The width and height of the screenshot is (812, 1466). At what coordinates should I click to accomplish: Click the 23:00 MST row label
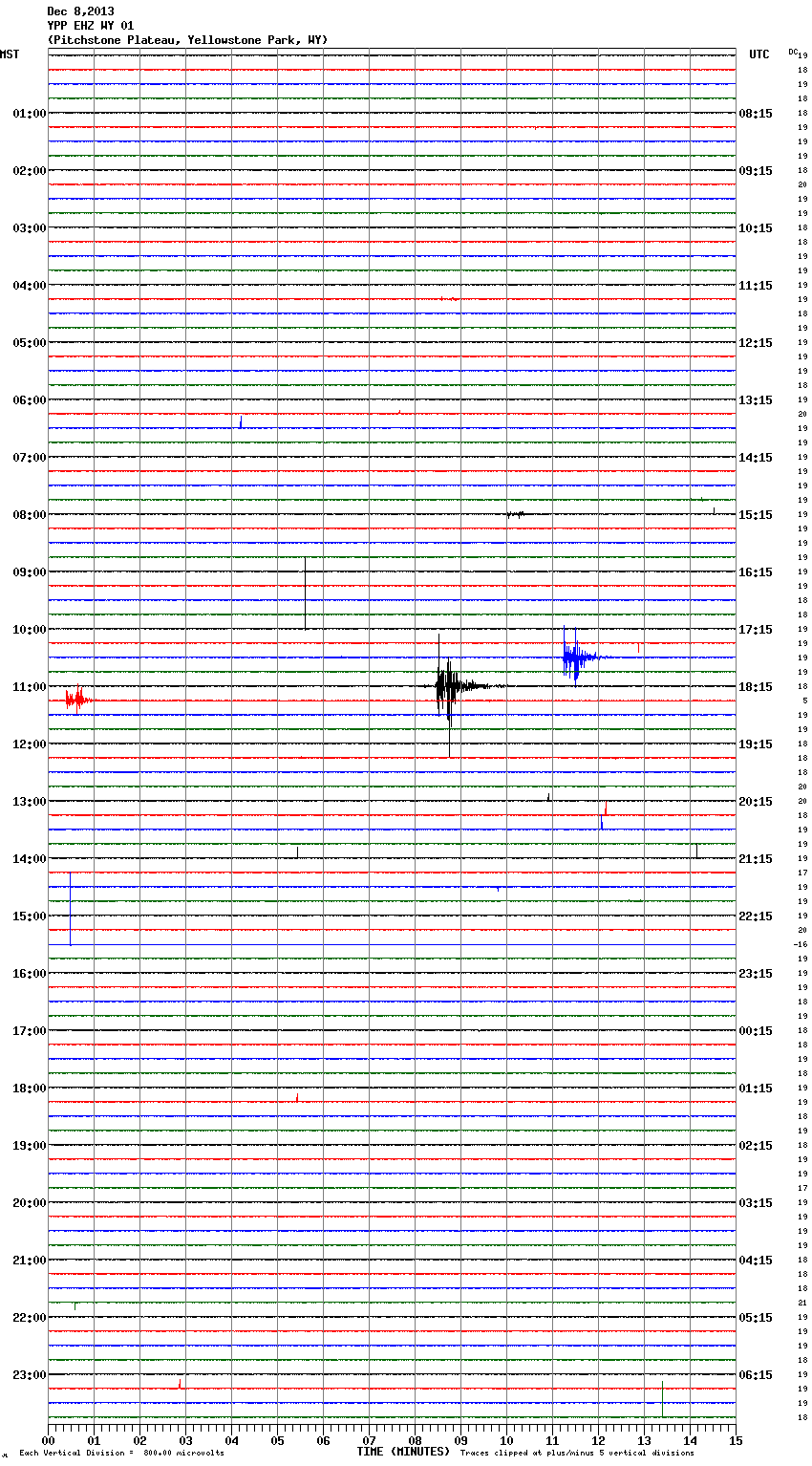tap(30, 1375)
